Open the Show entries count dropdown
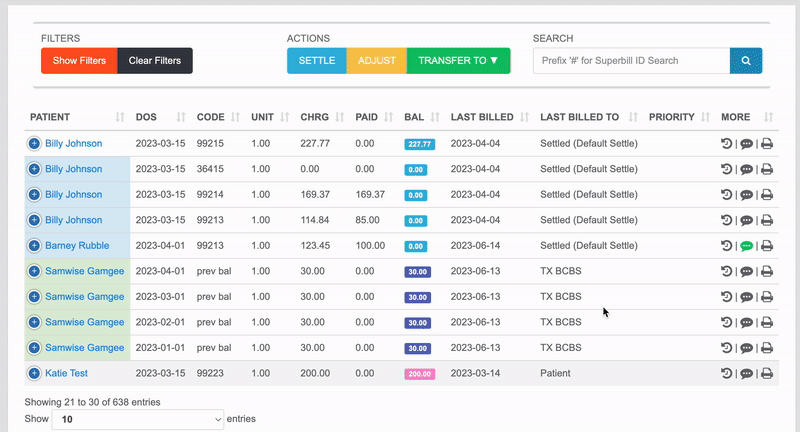 137,419
